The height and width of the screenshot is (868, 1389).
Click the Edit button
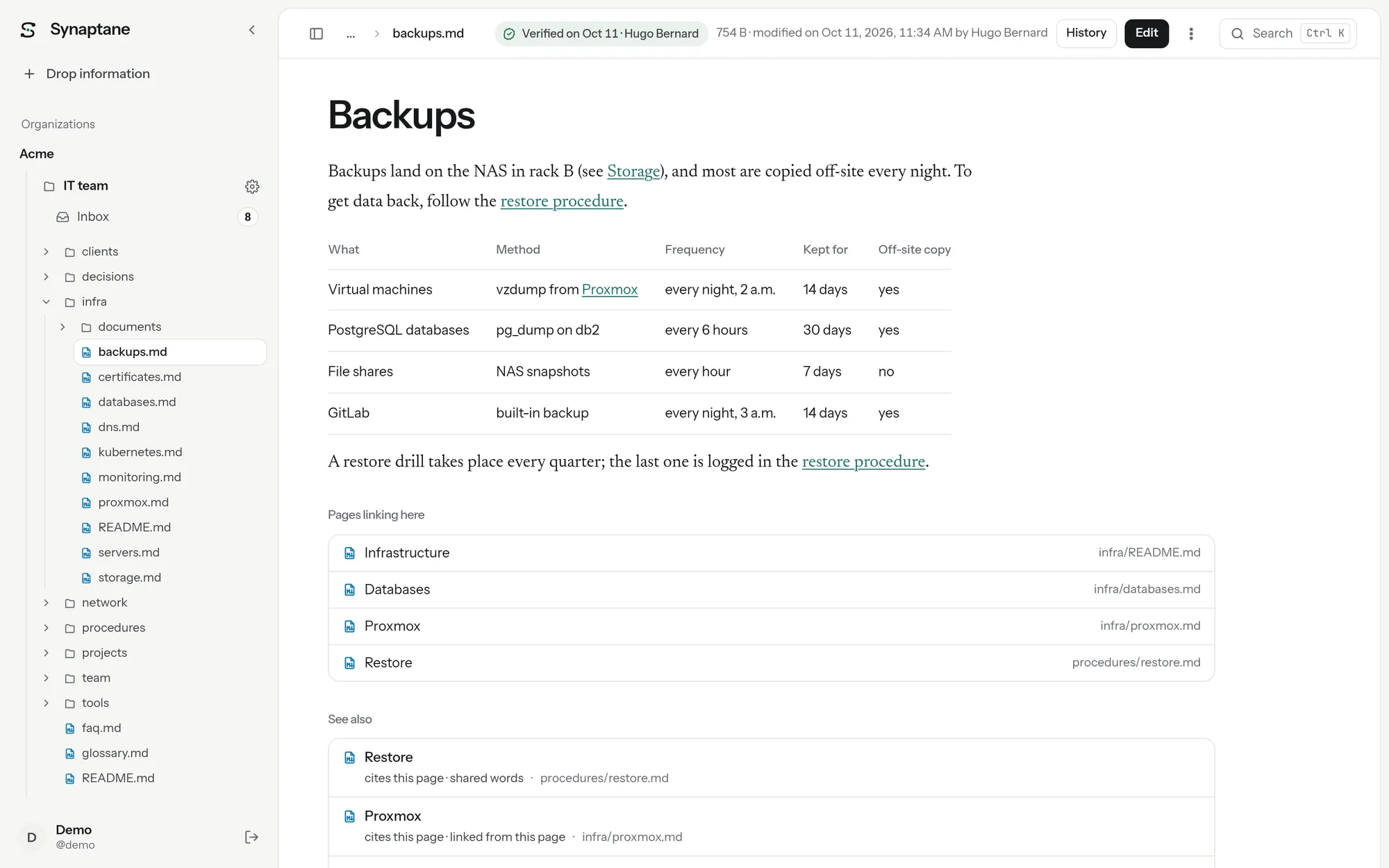1147,33
